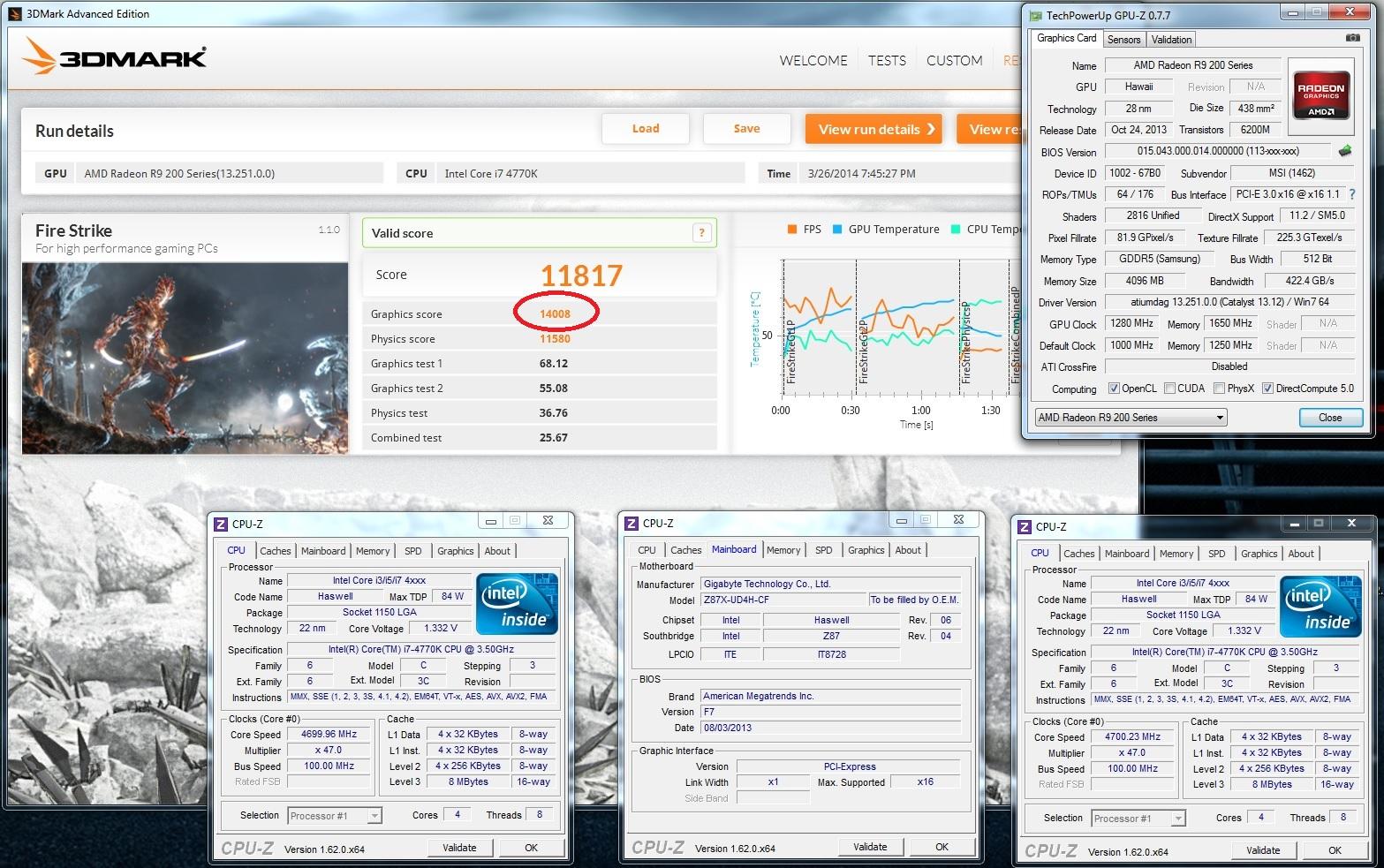Viewport: 1384px width, 868px height.
Task: Select the Graphics Card tab in GPU-Z
Action: [x=1066, y=38]
